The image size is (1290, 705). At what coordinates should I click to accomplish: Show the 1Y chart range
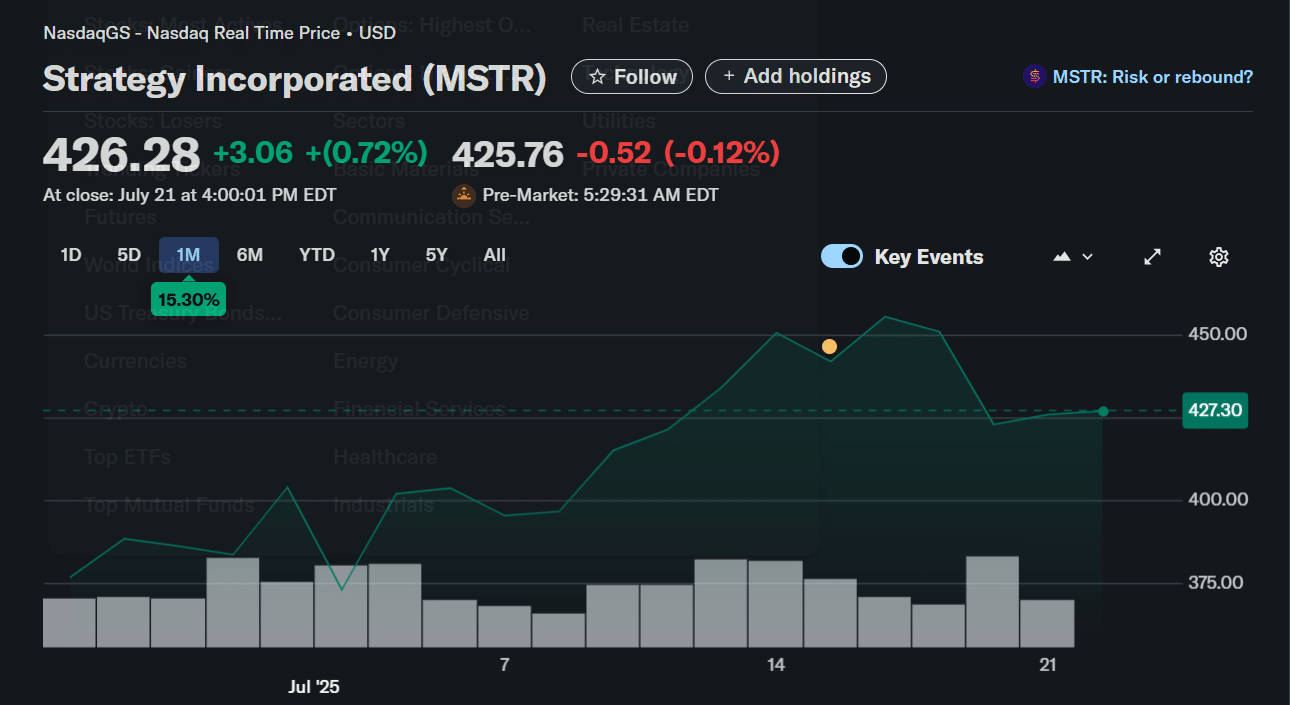pos(380,255)
